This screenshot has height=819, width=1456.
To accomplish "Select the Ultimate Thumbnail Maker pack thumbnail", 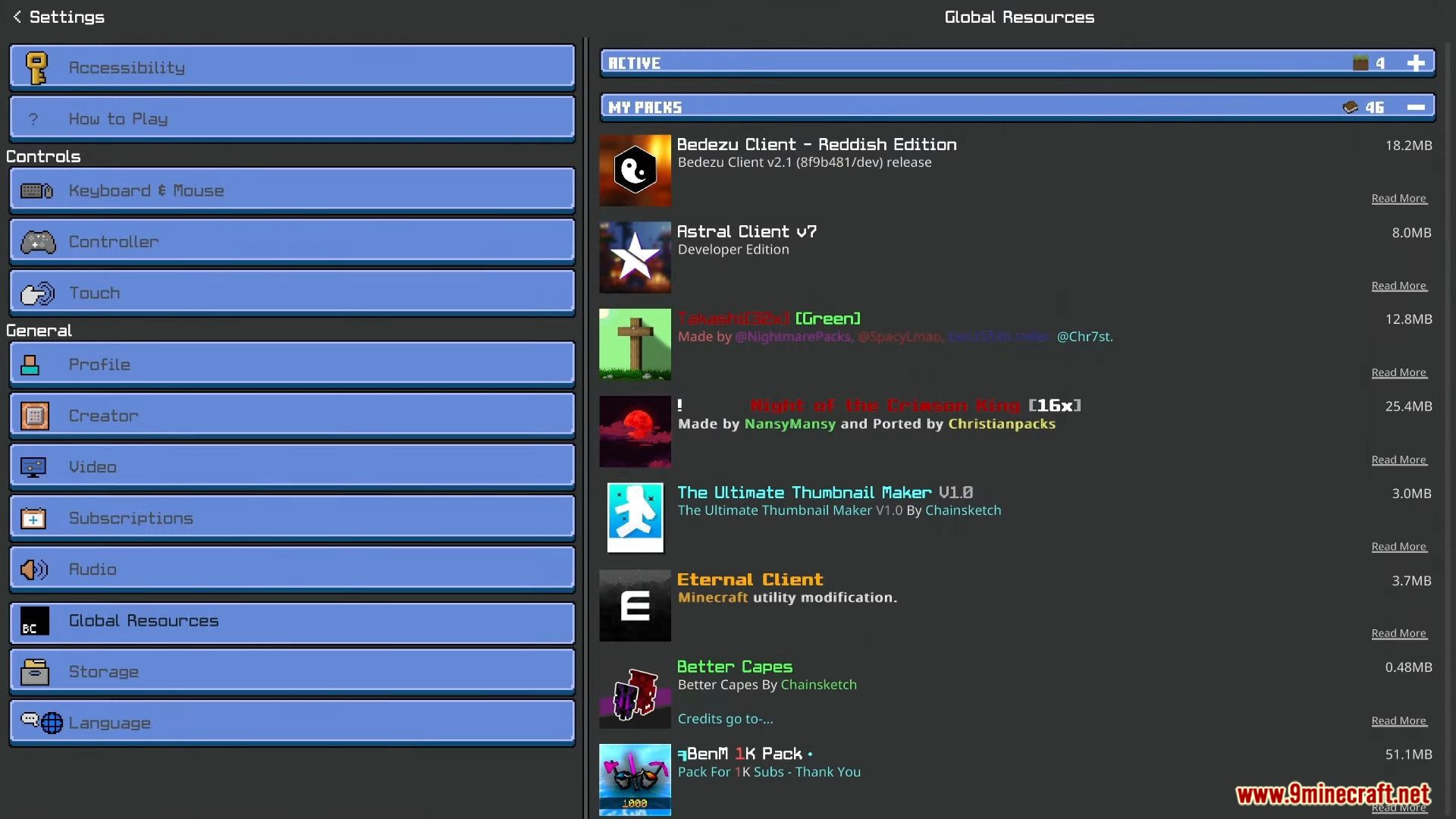I will point(635,518).
